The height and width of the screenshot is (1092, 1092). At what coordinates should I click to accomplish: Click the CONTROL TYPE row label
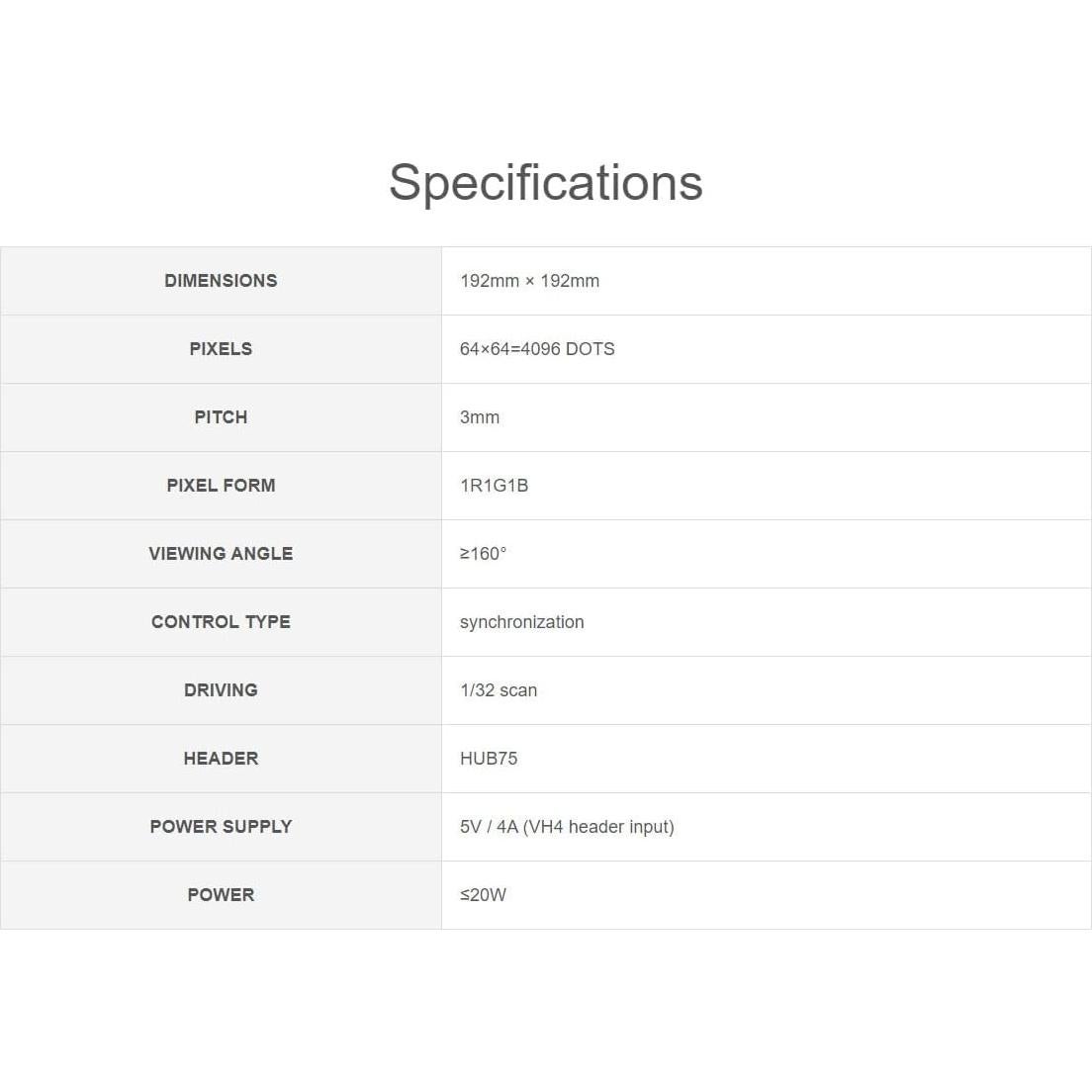(x=221, y=622)
